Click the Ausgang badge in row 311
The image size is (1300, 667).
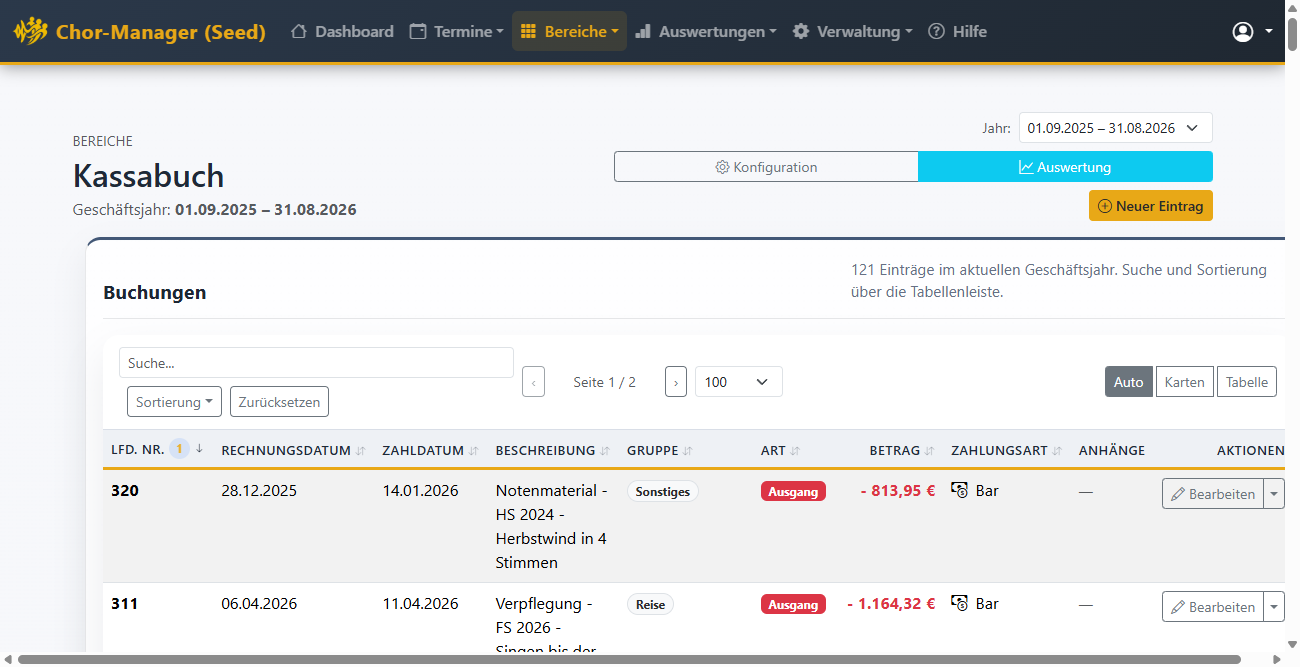tap(793, 605)
